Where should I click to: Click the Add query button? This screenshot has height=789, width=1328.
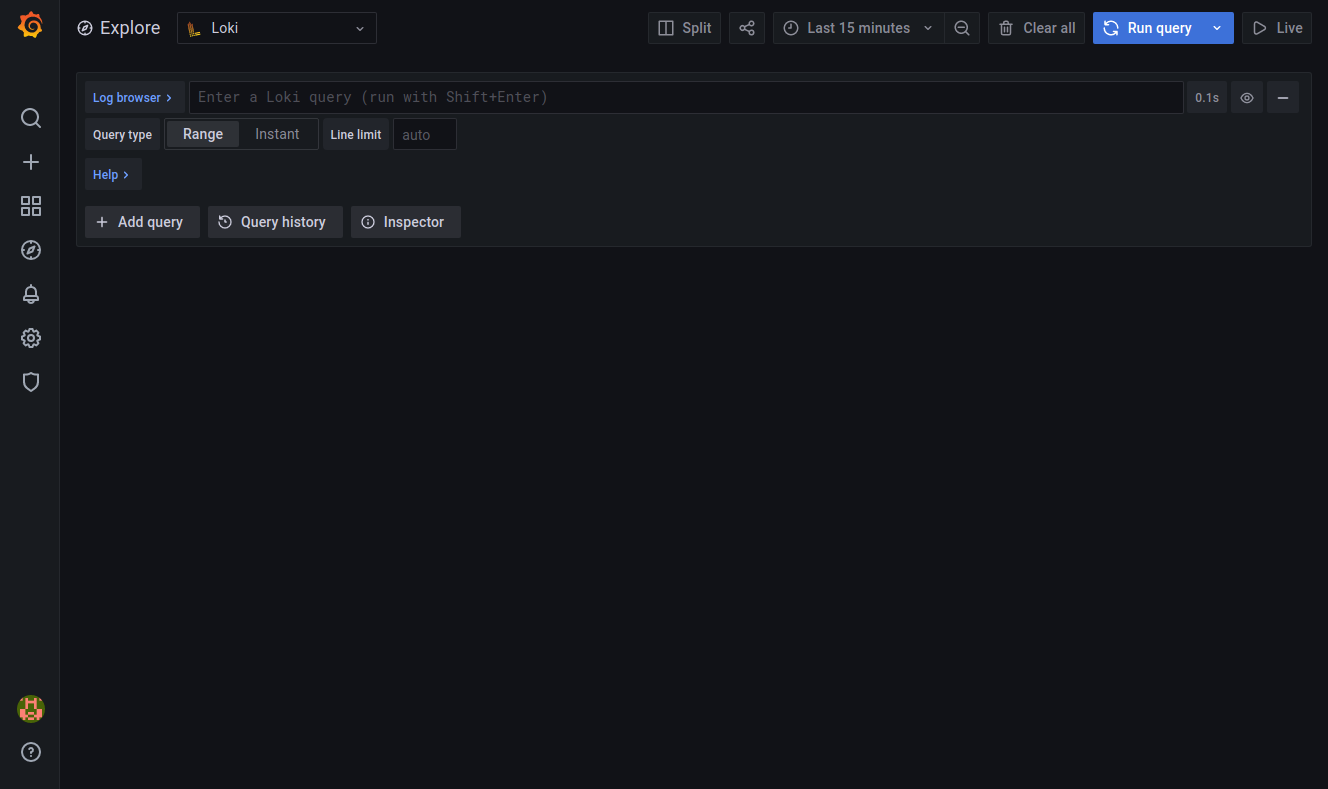(x=142, y=222)
